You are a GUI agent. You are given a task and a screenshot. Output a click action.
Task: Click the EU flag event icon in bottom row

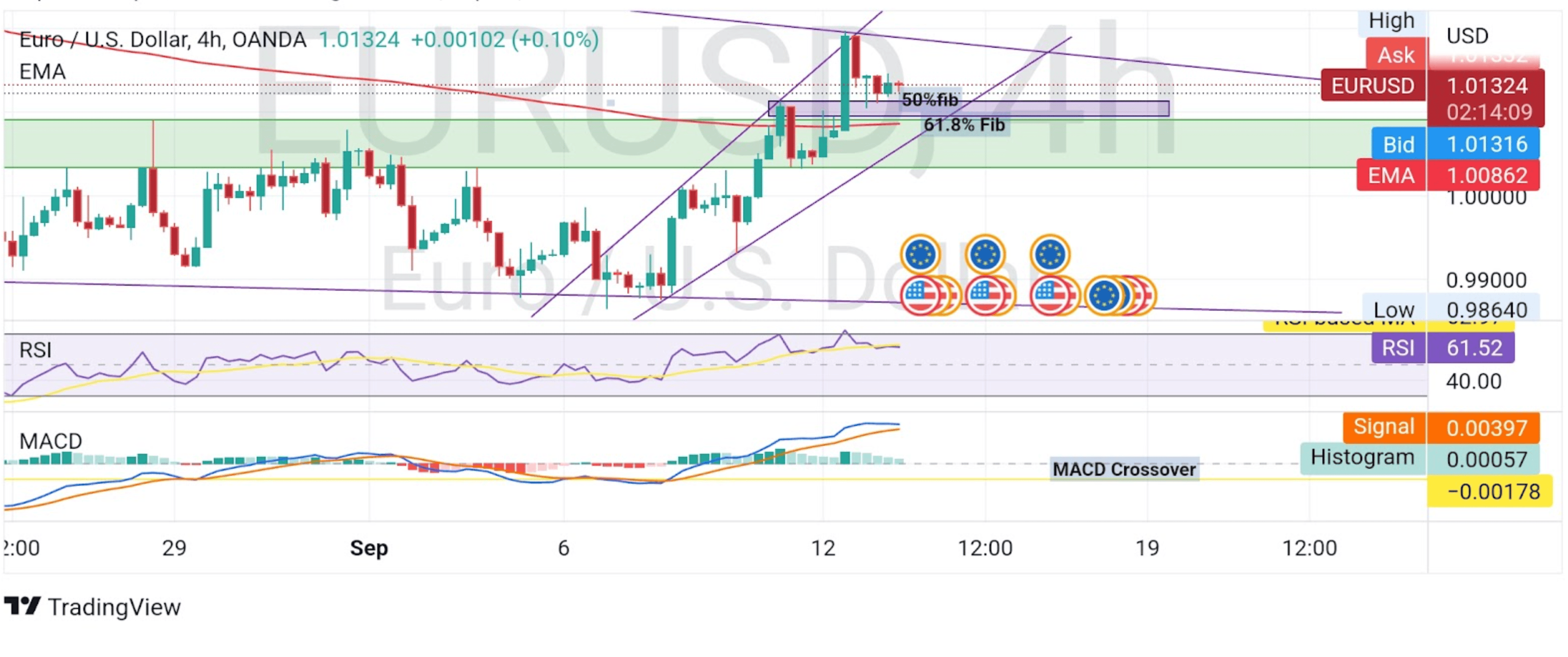(x=1104, y=296)
